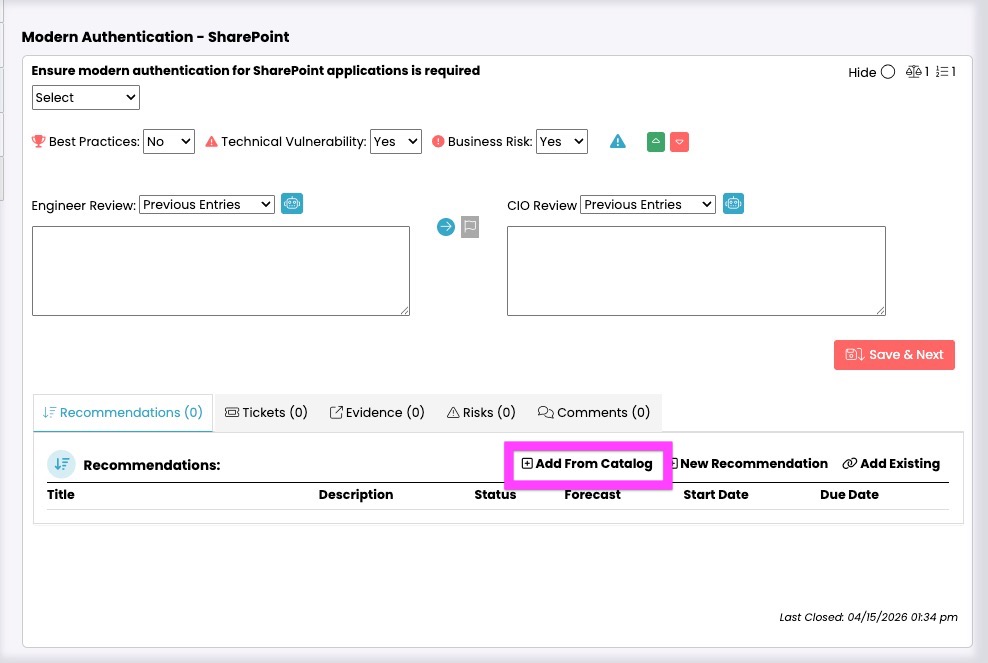The height and width of the screenshot is (663, 988).
Task: Open the Select answer dropdown
Action: [86, 98]
